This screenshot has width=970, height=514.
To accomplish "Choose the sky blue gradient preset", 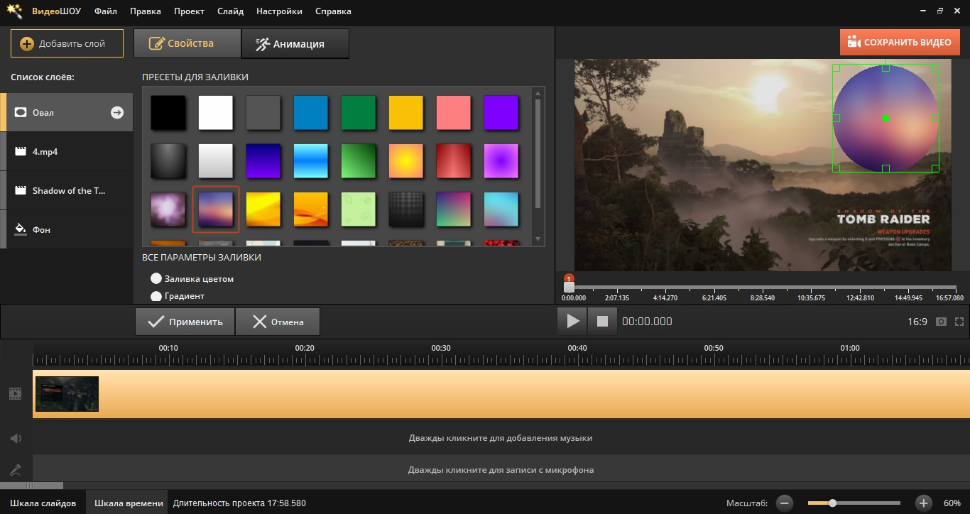I will point(311,161).
